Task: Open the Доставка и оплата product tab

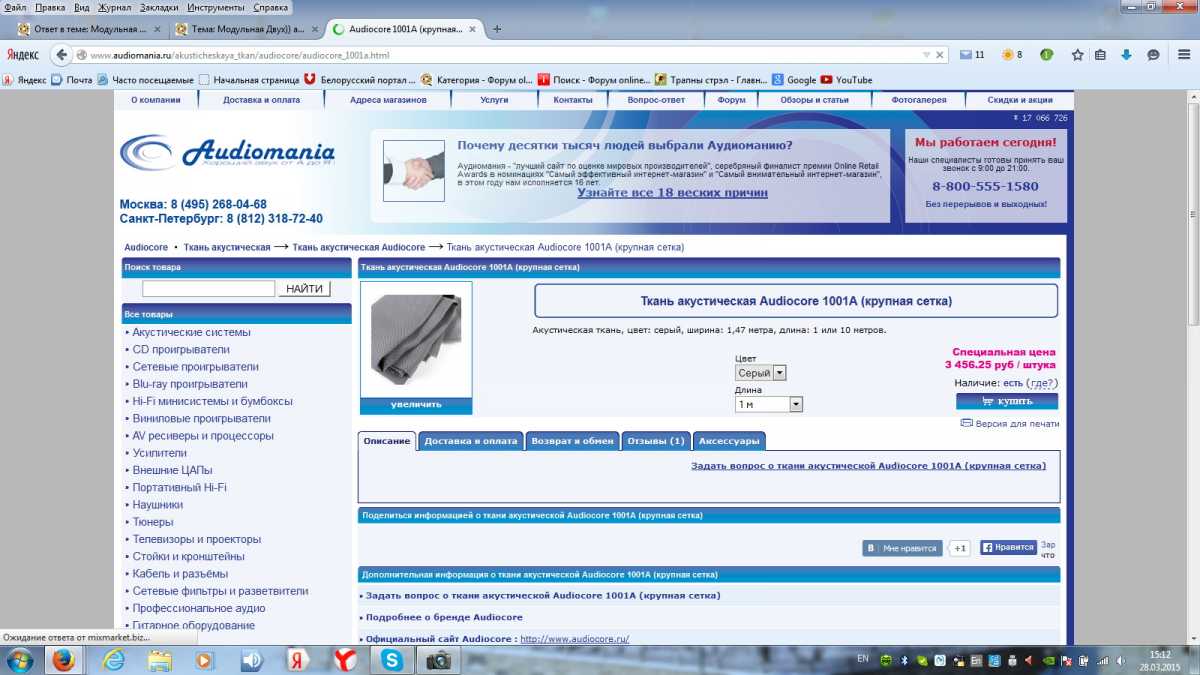Action: 470,441
